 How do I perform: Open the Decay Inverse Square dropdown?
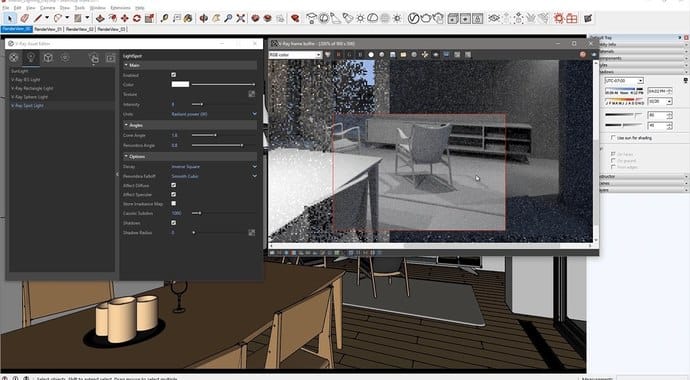pyautogui.click(x=214, y=167)
